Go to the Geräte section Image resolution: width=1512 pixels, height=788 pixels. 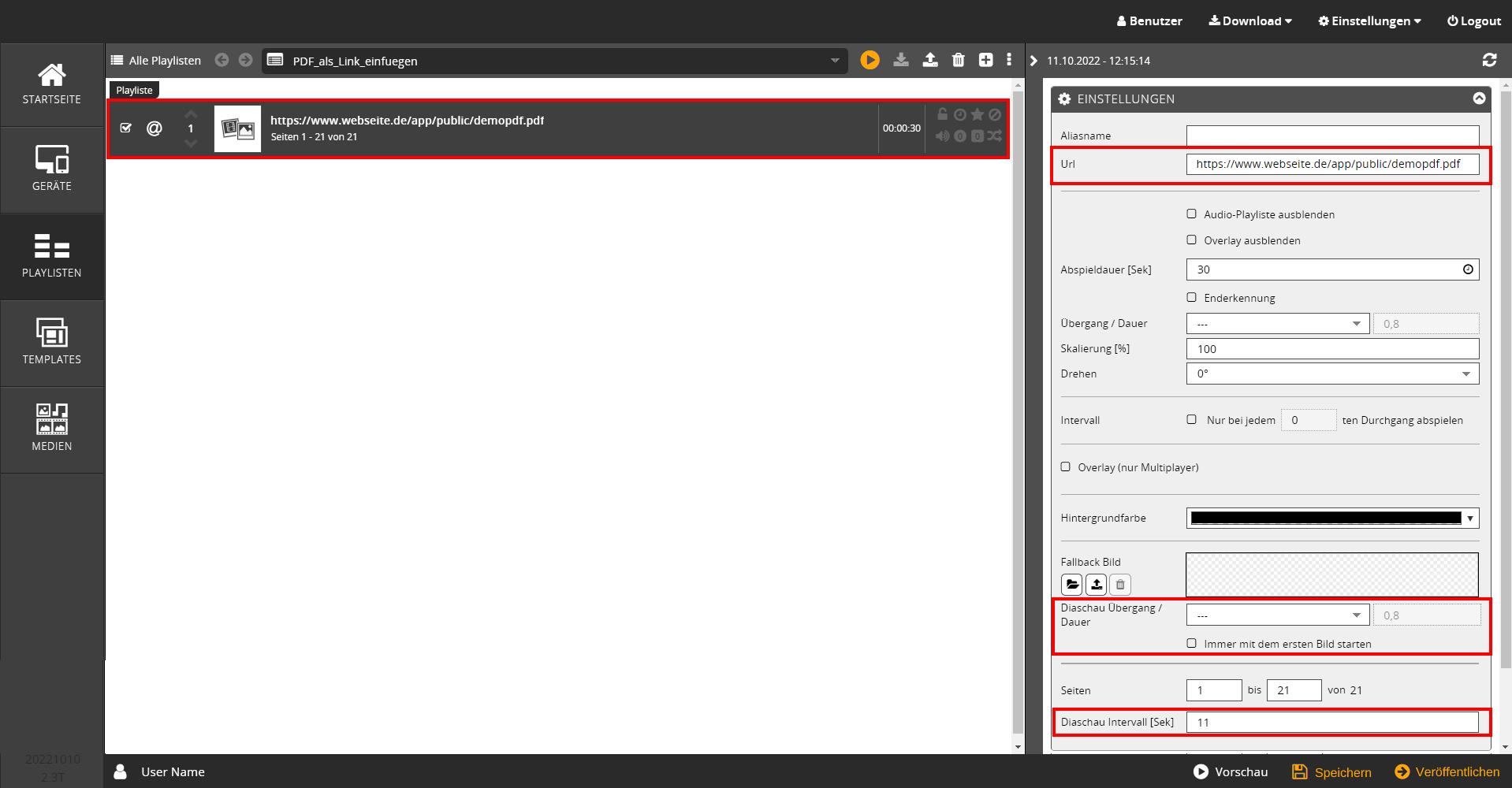click(52, 169)
